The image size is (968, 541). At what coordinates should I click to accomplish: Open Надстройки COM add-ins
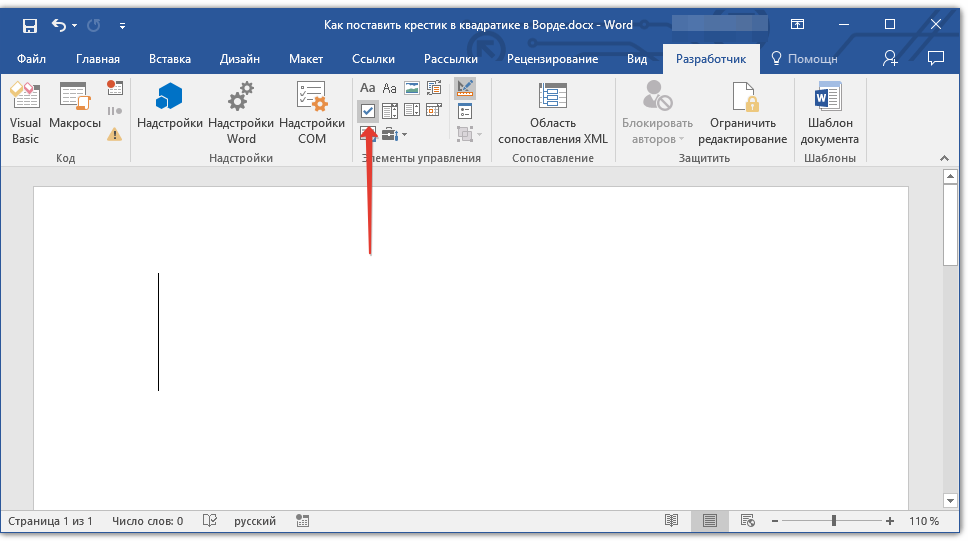(312, 112)
